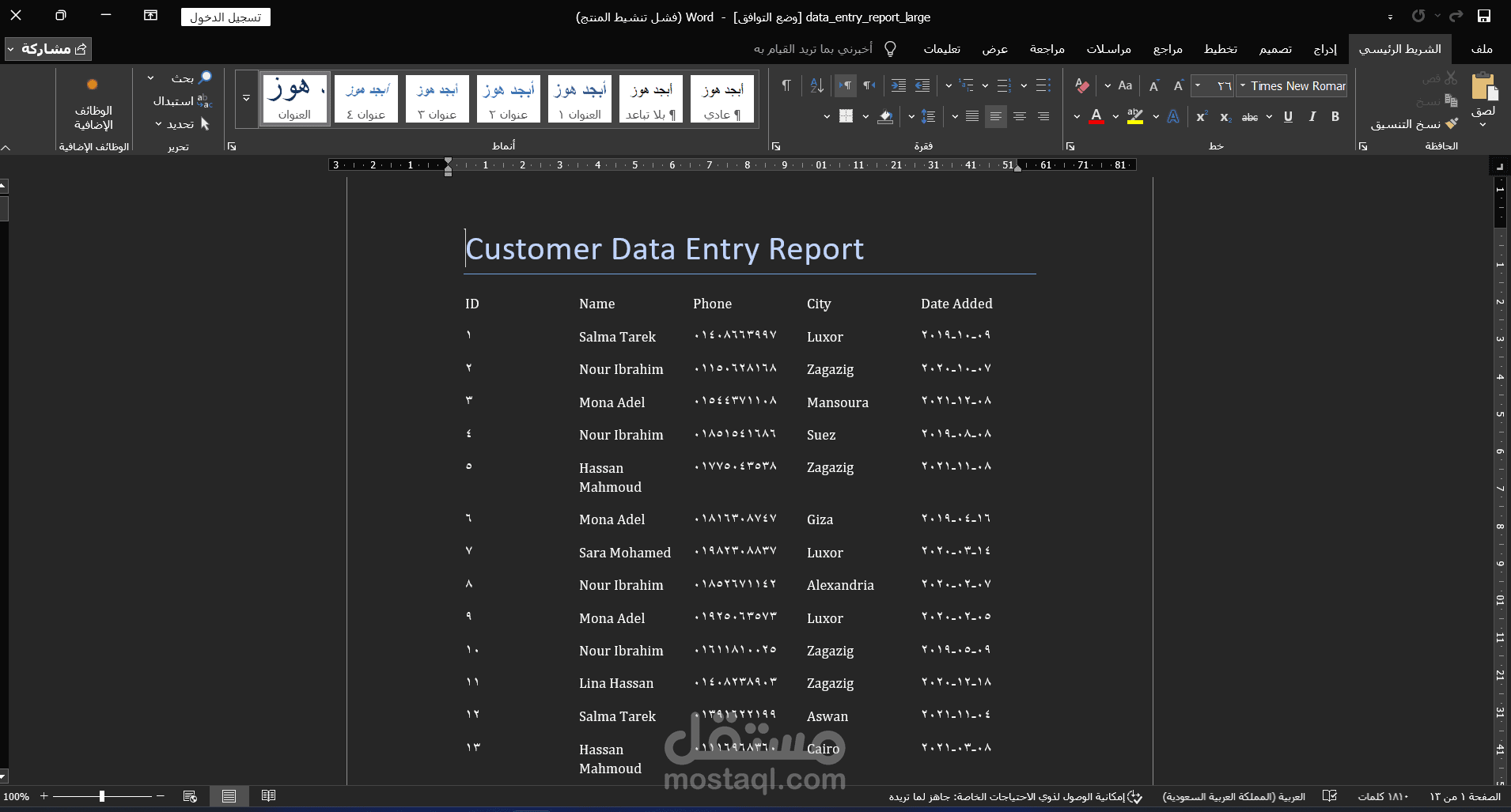Expand the تحديد select dropdown
The height and width of the screenshot is (812, 1511).
(158, 124)
